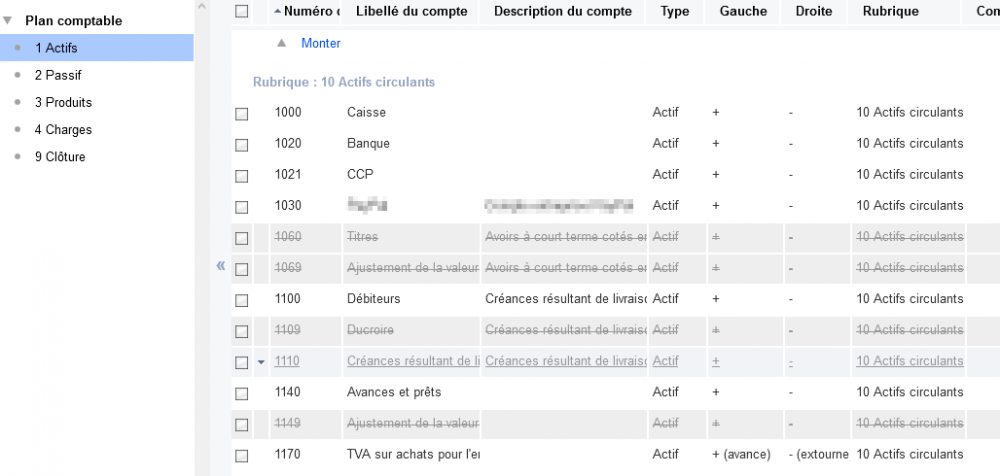Open the 1110 account number link
The width and height of the screenshot is (1000, 476).
tap(288, 361)
